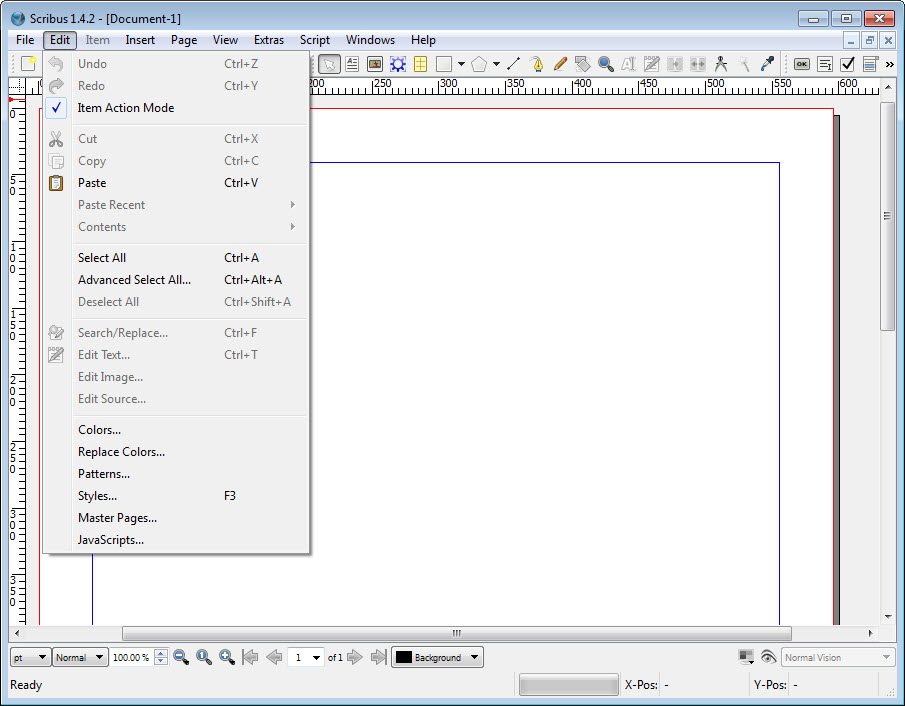Open the page number dropdown

306,657
